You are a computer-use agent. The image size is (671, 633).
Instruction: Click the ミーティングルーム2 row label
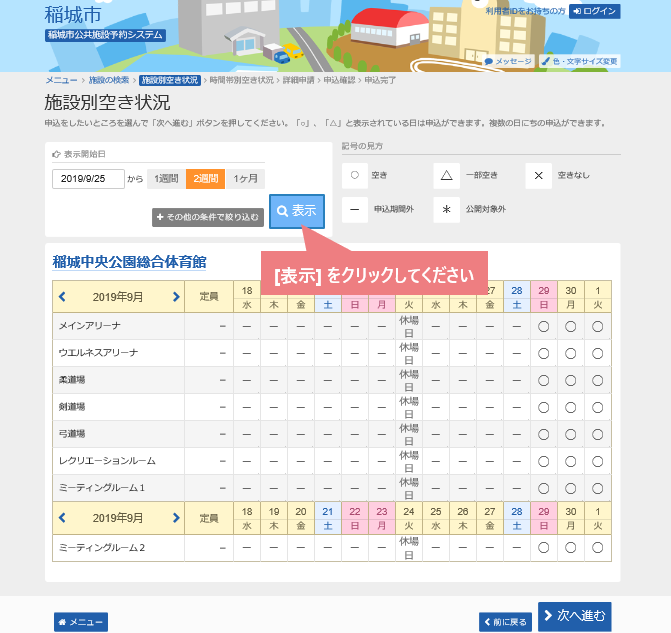click(102, 547)
